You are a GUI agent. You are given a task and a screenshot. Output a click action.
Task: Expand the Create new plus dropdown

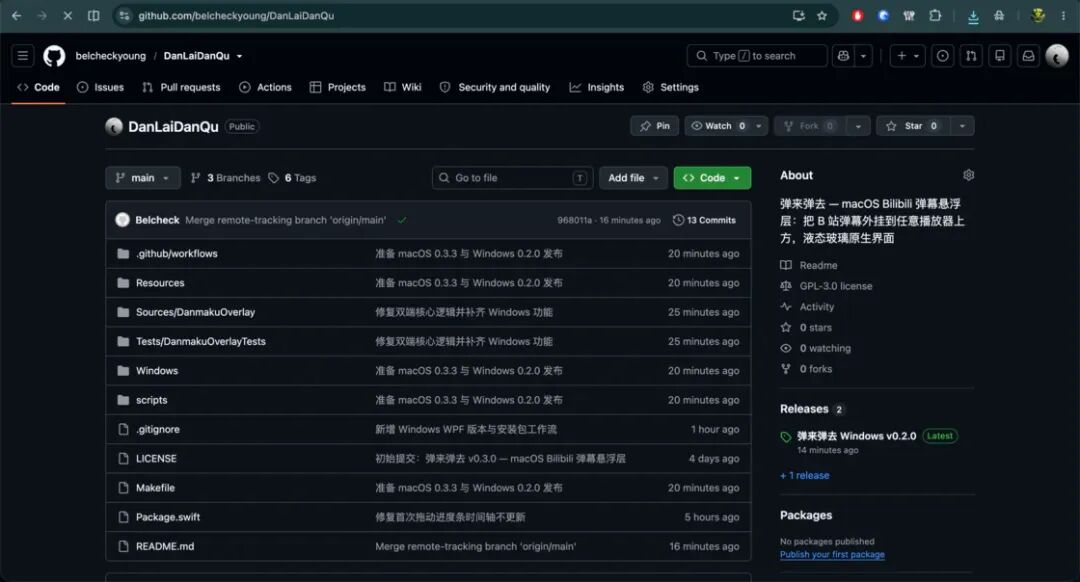click(x=908, y=56)
